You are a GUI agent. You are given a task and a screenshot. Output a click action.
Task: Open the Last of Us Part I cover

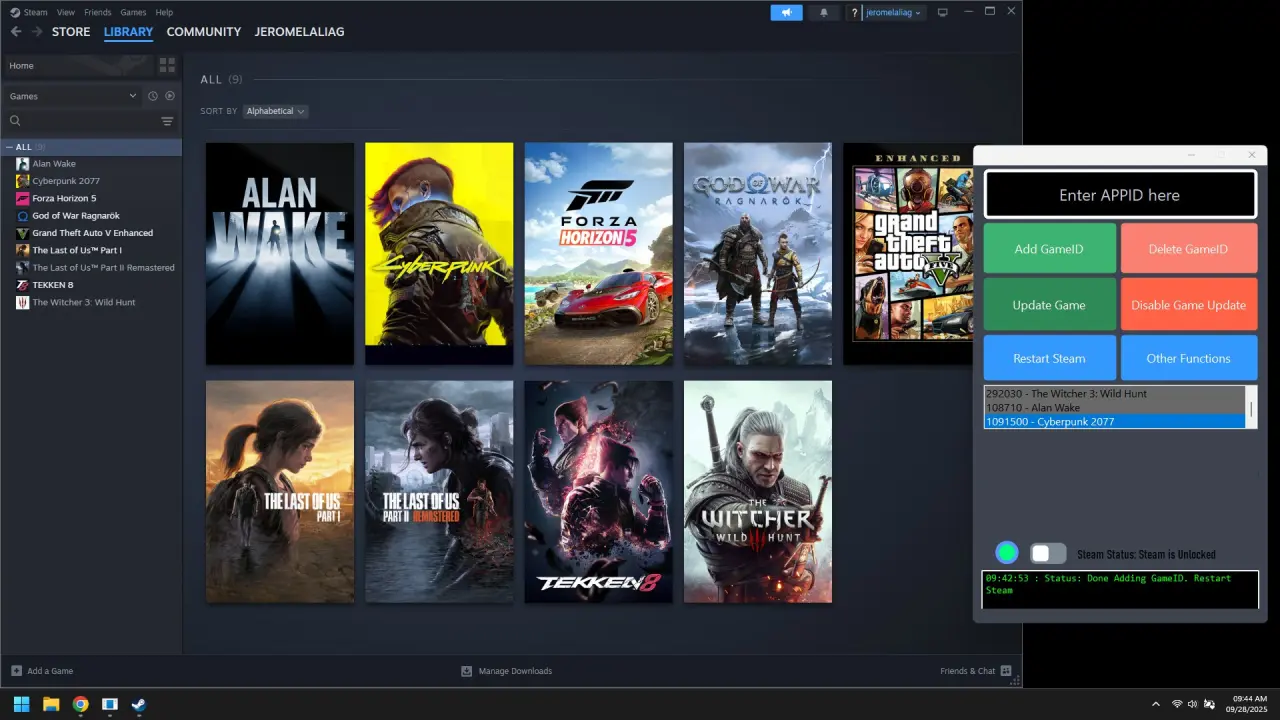pyautogui.click(x=280, y=492)
